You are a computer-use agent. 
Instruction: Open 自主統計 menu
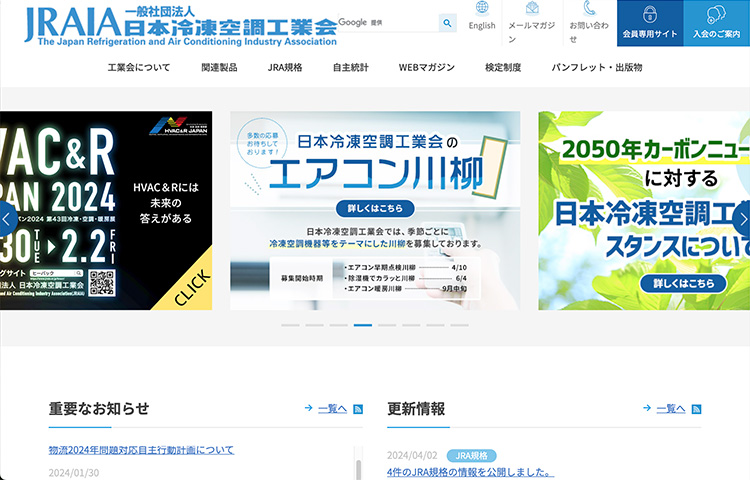coord(351,67)
